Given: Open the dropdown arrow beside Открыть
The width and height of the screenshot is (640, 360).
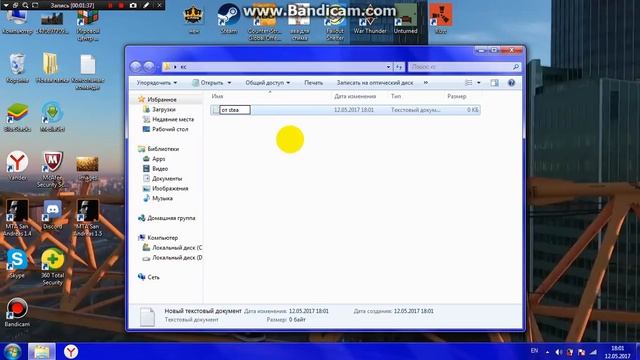Looking at the screenshot, I should click(x=229, y=83).
